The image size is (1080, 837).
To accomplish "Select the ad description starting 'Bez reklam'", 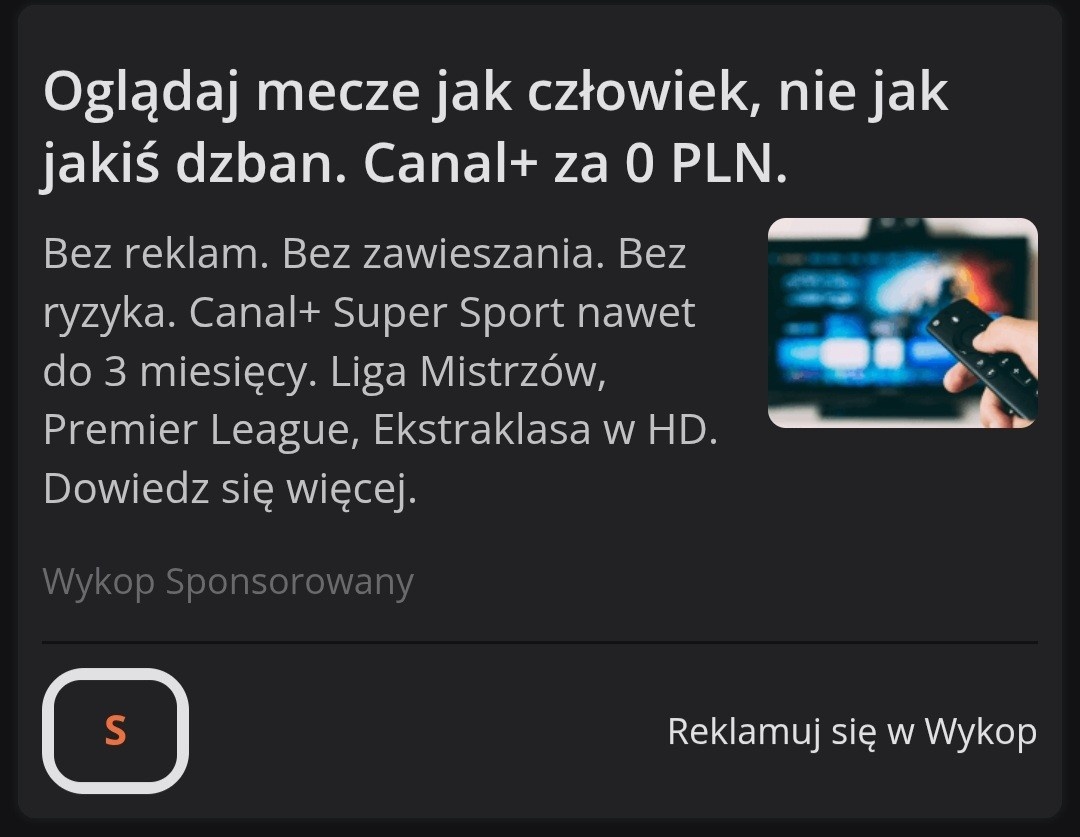I will pyautogui.click(x=380, y=372).
